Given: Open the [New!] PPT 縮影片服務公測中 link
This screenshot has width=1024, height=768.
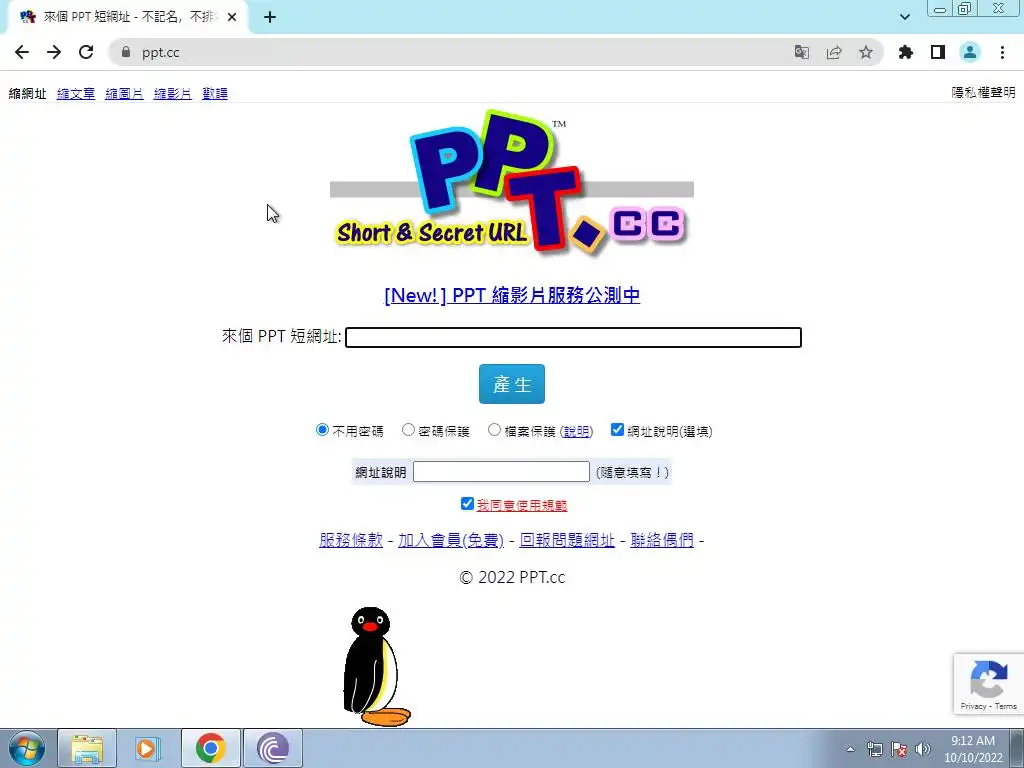Looking at the screenshot, I should click(512, 295).
